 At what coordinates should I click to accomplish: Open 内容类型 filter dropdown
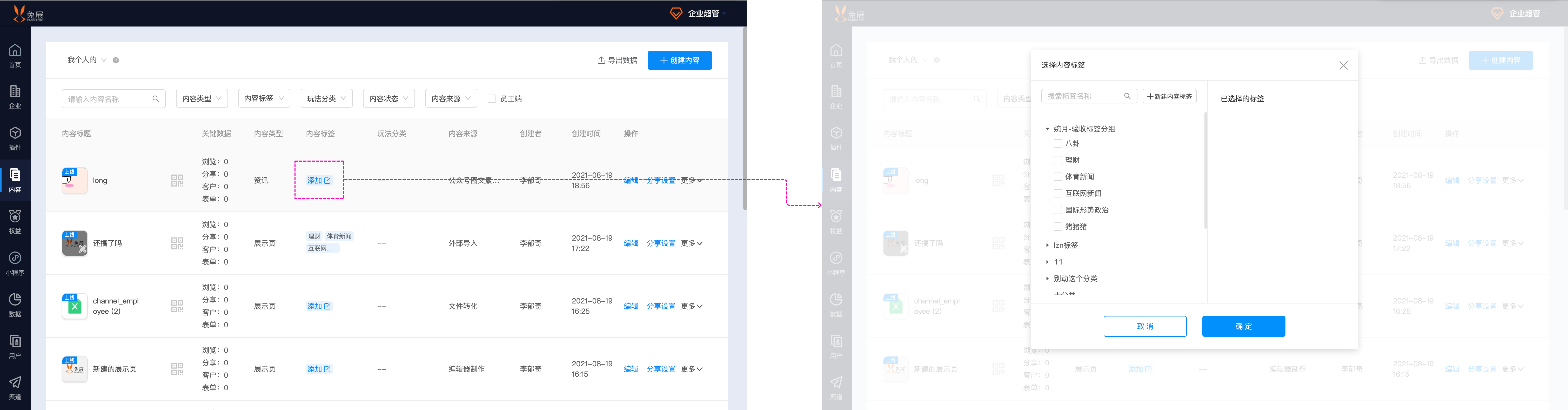tap(202, 99)
